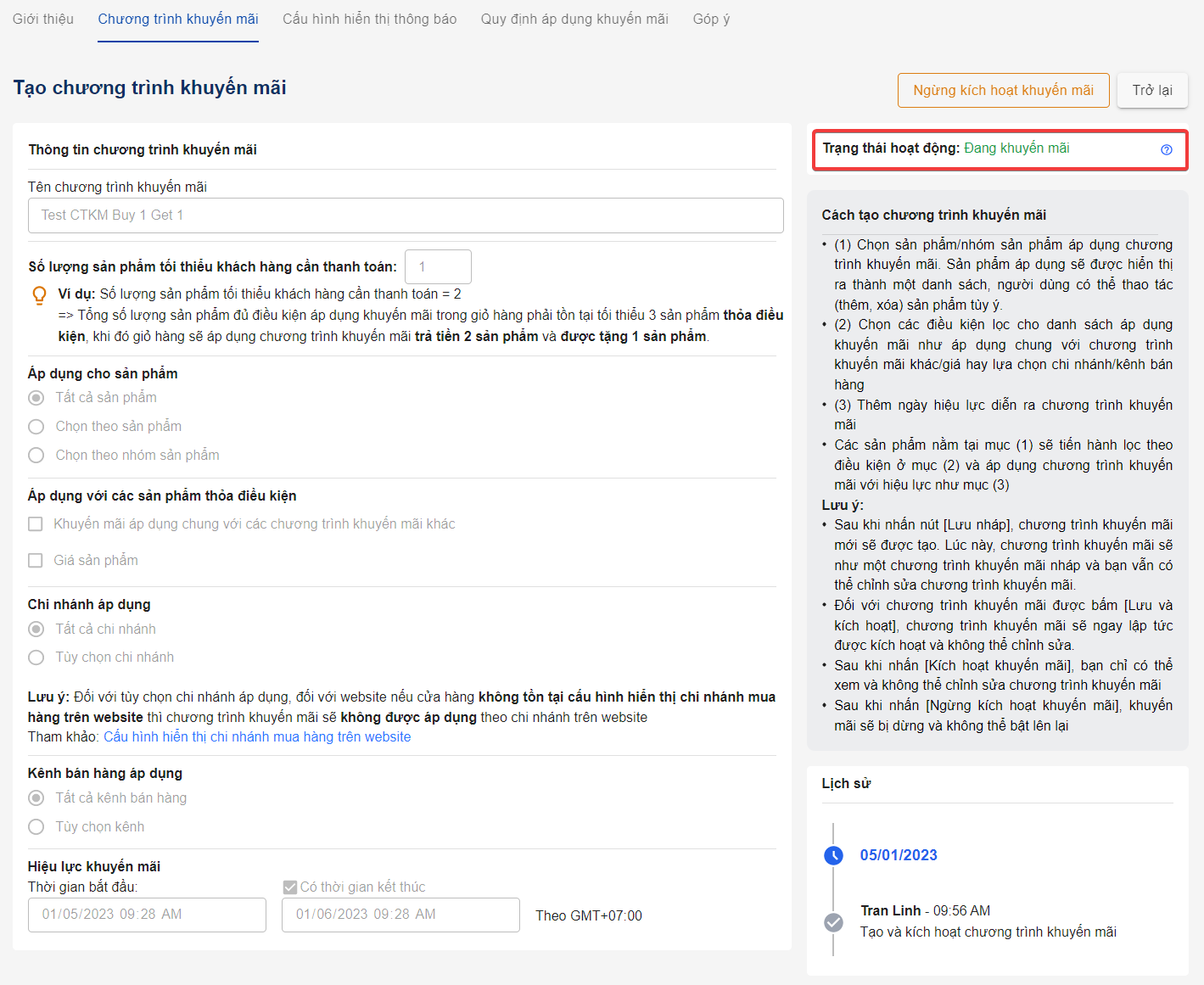Select Tùy chọn chi nhánh radio button
Screen dimensions: 1204x985
pyautogui.click(x=36, y=658)
